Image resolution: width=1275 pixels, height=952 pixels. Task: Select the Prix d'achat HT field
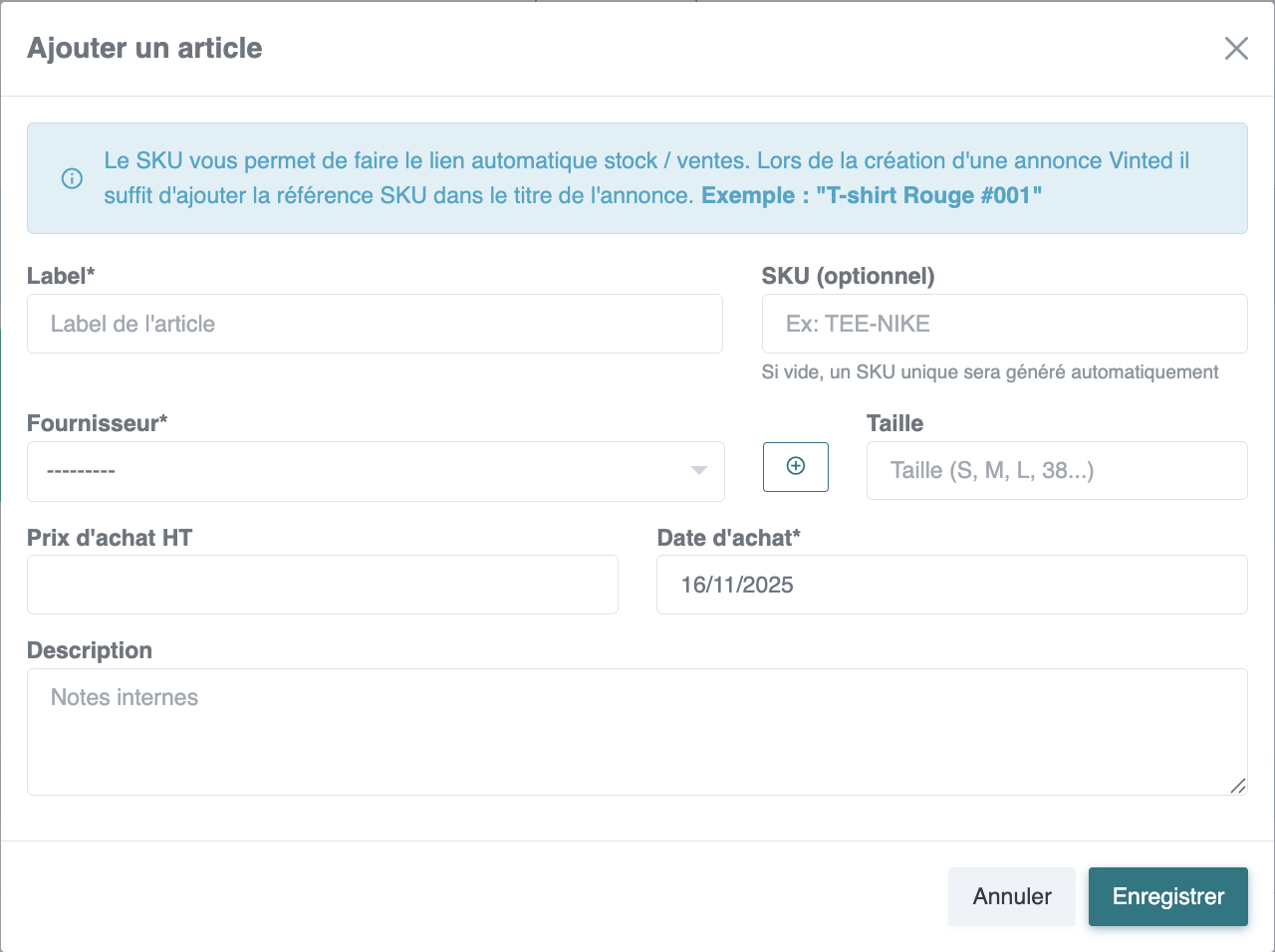[322, 585]
